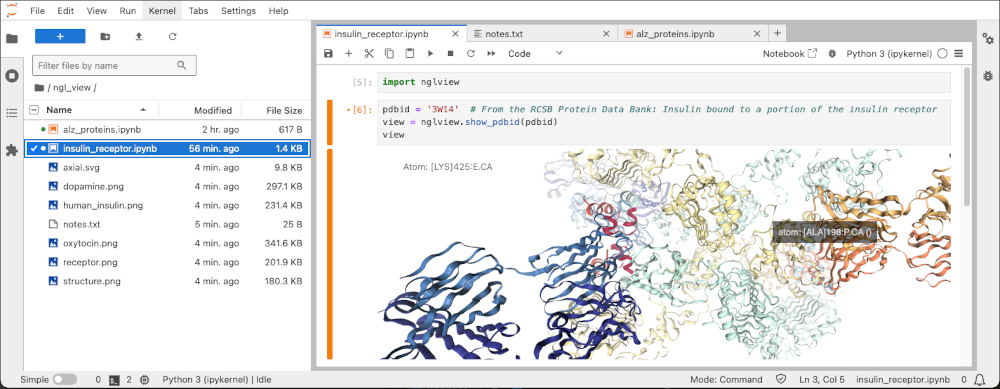1000x389 pixels.
Task: Open the Run menu
Action: tap(128, 11)
